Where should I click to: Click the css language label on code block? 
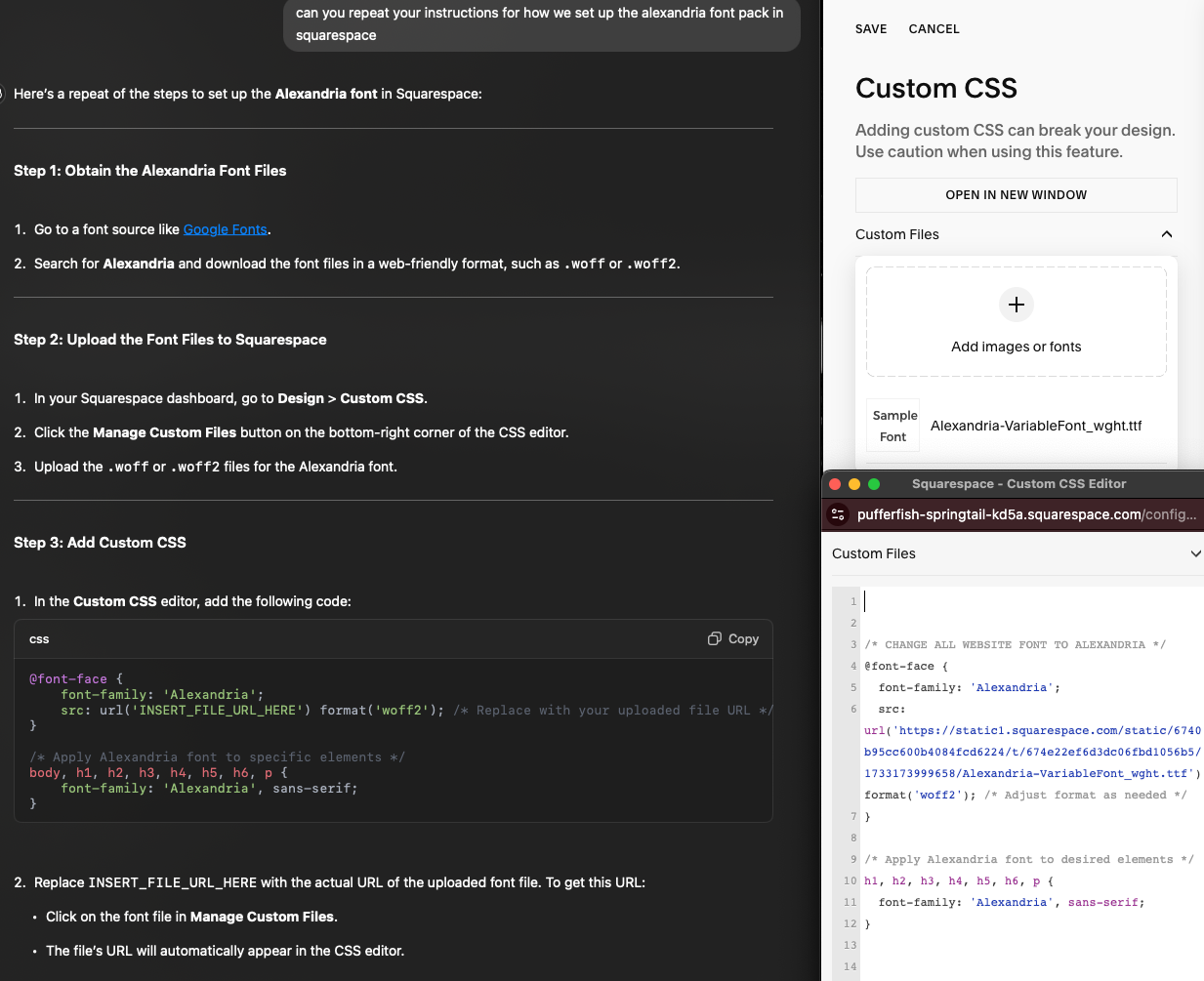pyautogui.click(x=39, y=639)
